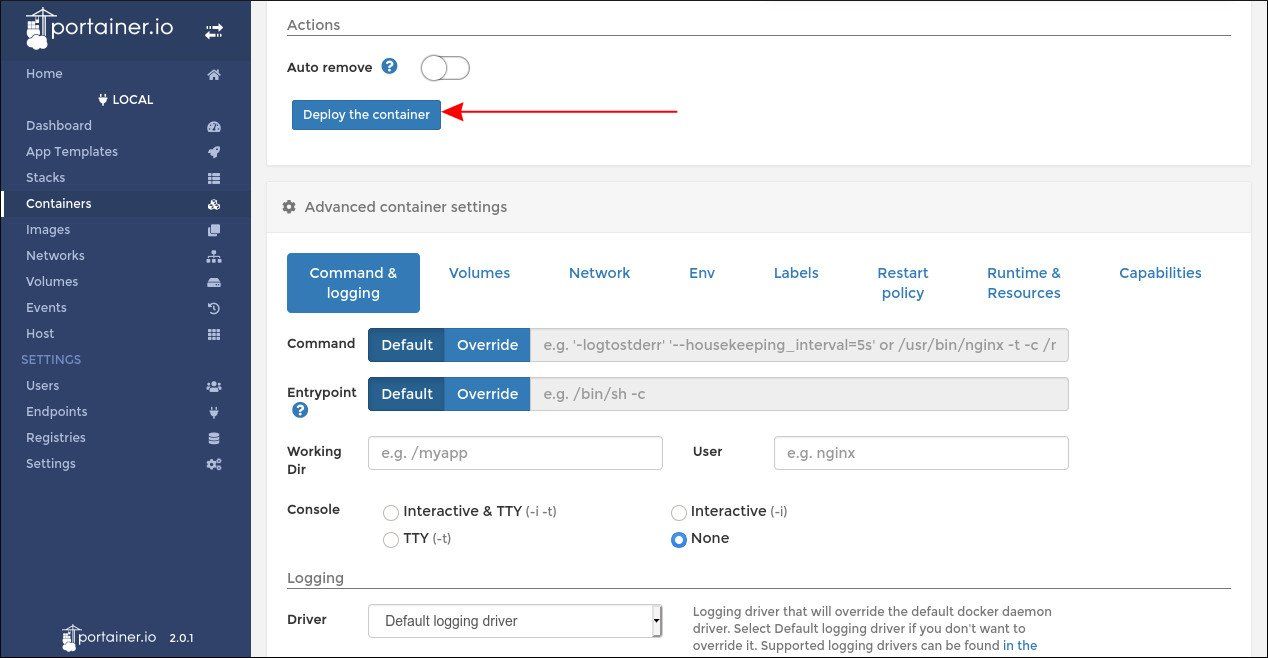Enable the Auto remove toggle
1268x658 pixels.
pos(444,67)
